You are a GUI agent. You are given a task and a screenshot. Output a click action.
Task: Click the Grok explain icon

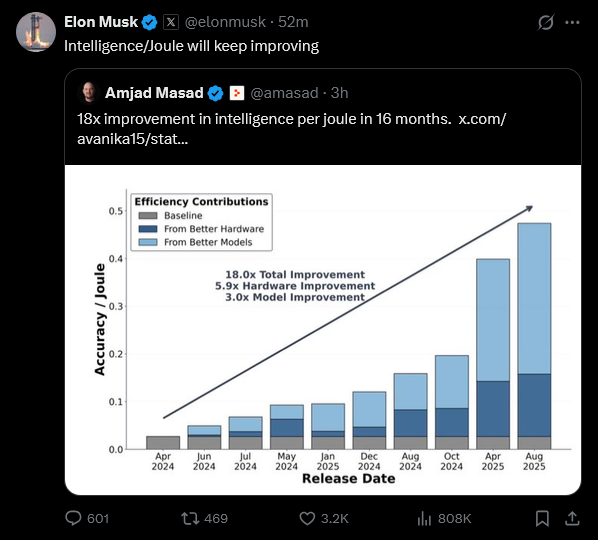[x=545, y=22]
